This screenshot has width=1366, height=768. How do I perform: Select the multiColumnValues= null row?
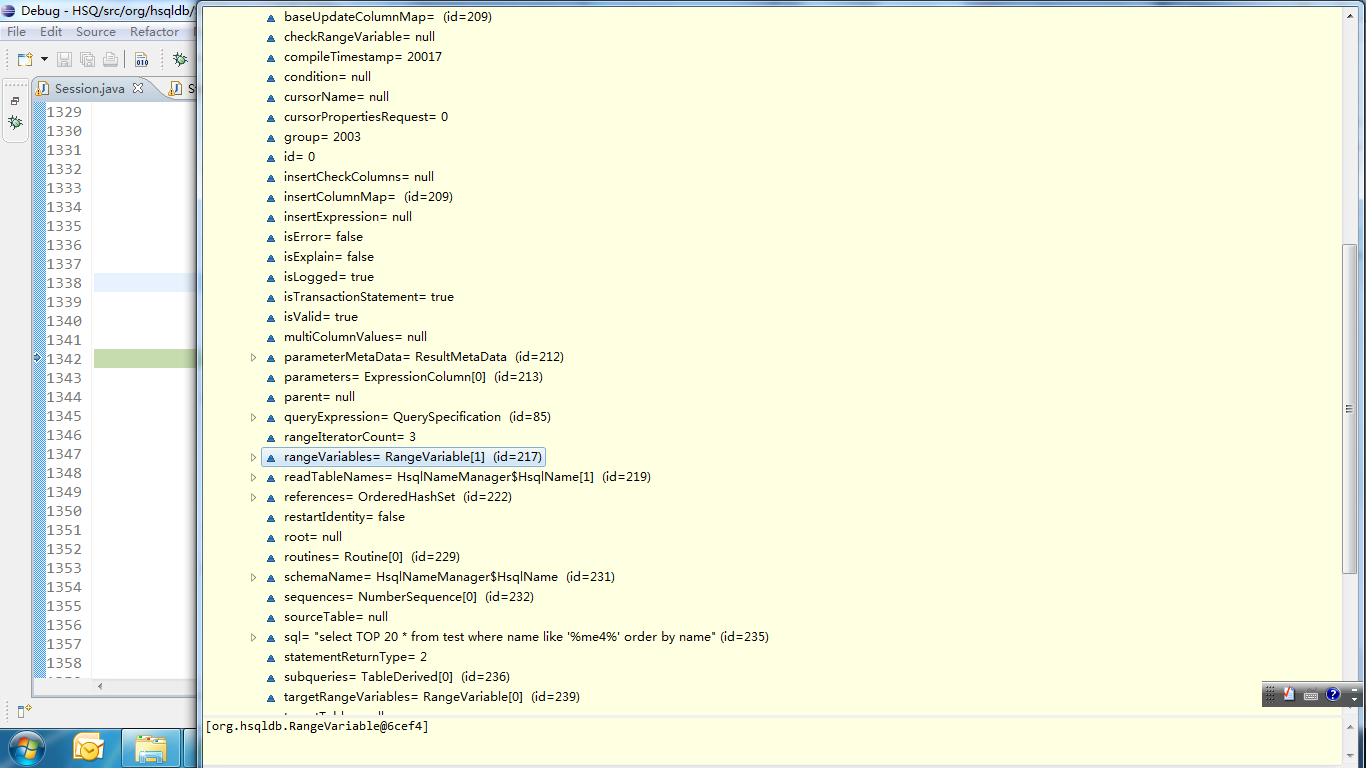pyautogui.click(x=346, y=337)
